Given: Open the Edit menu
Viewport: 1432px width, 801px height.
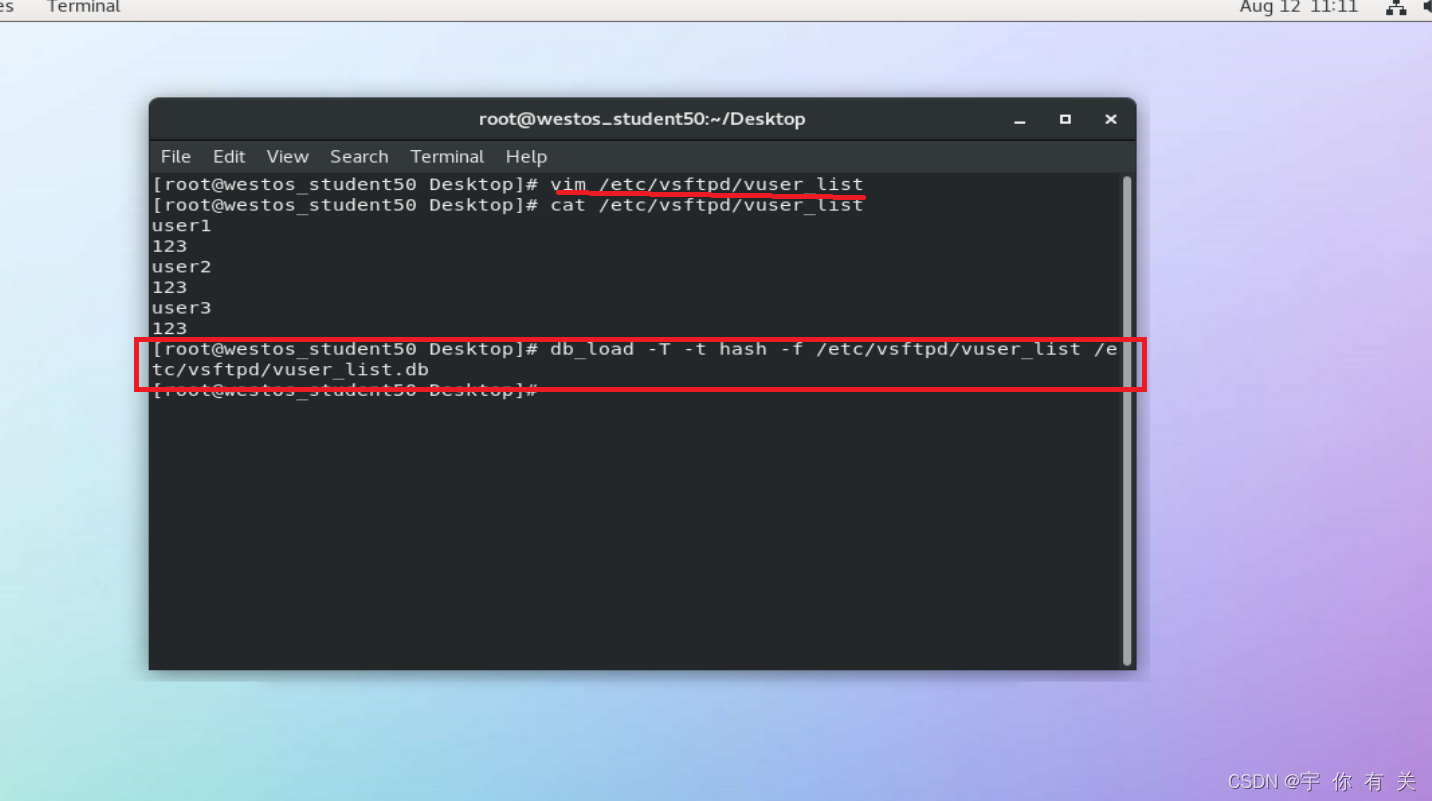Looking at the screenshot, I should (x=228, y=156).
